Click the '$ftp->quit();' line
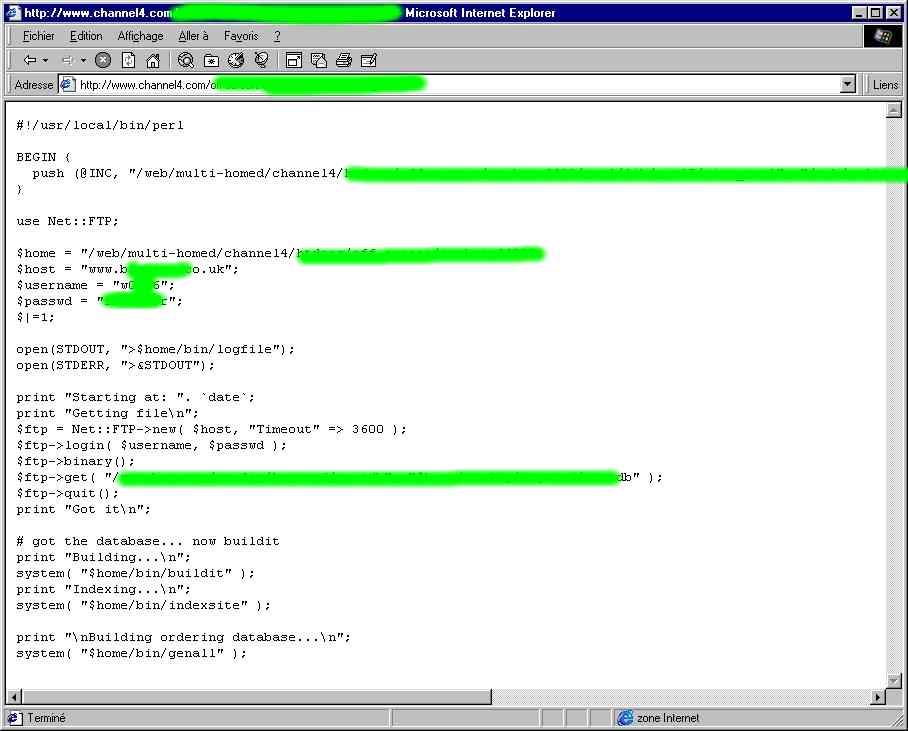The image size is (908, 731). [x=67, y=494]
